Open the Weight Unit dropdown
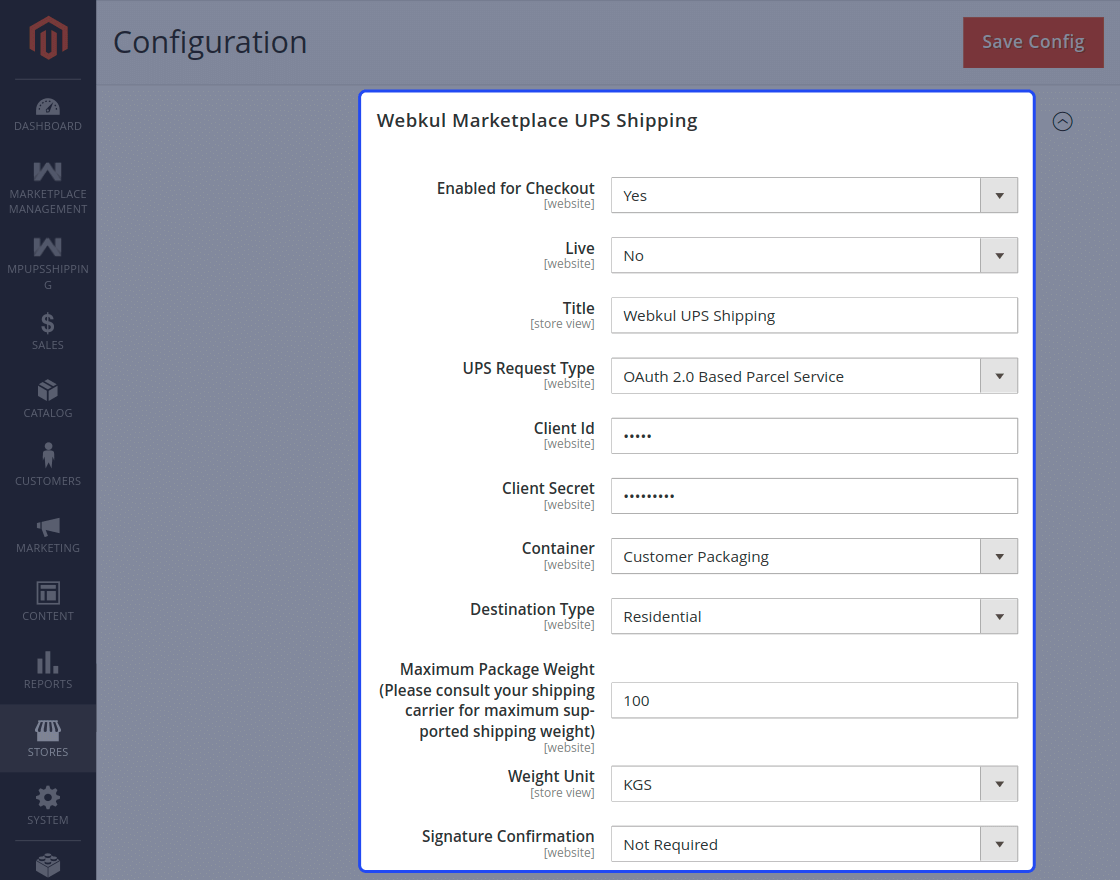 (x=814, y=784)
